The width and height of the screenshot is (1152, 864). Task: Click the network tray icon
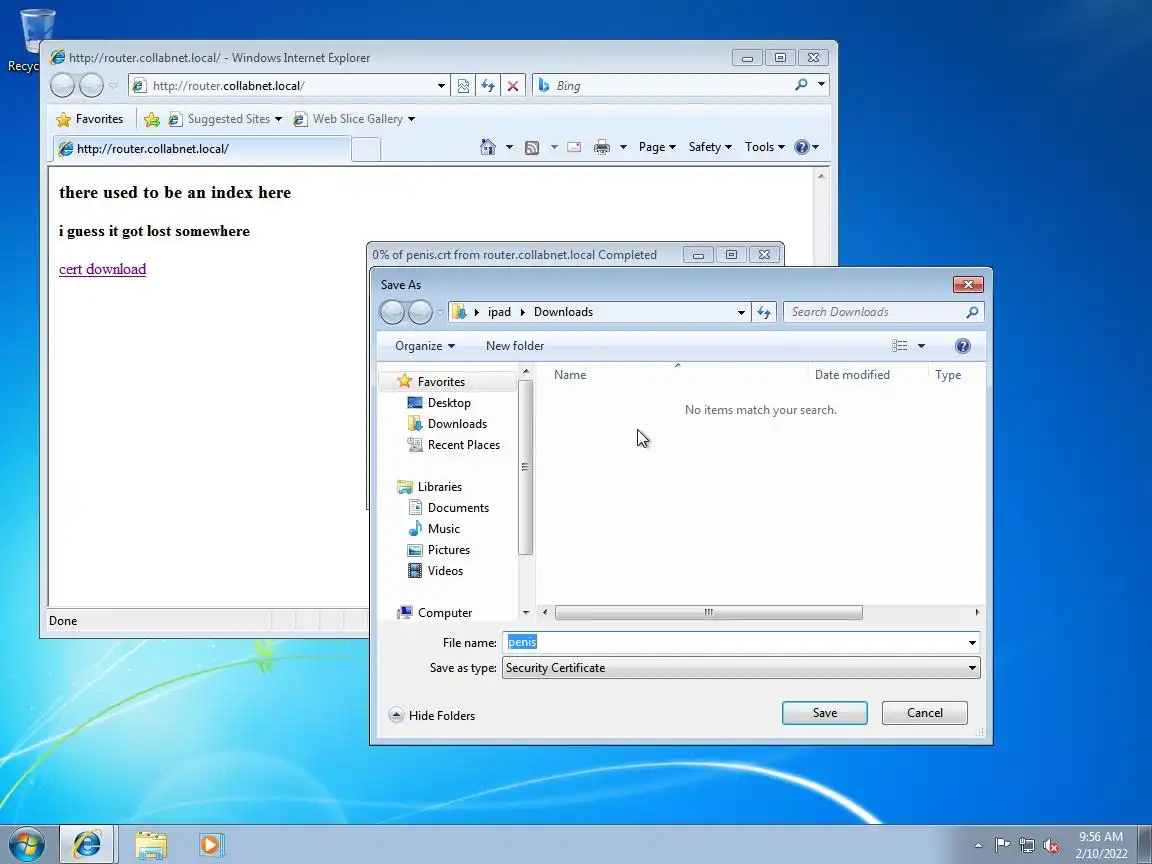pyautogui.click(x=1027, y=846)
